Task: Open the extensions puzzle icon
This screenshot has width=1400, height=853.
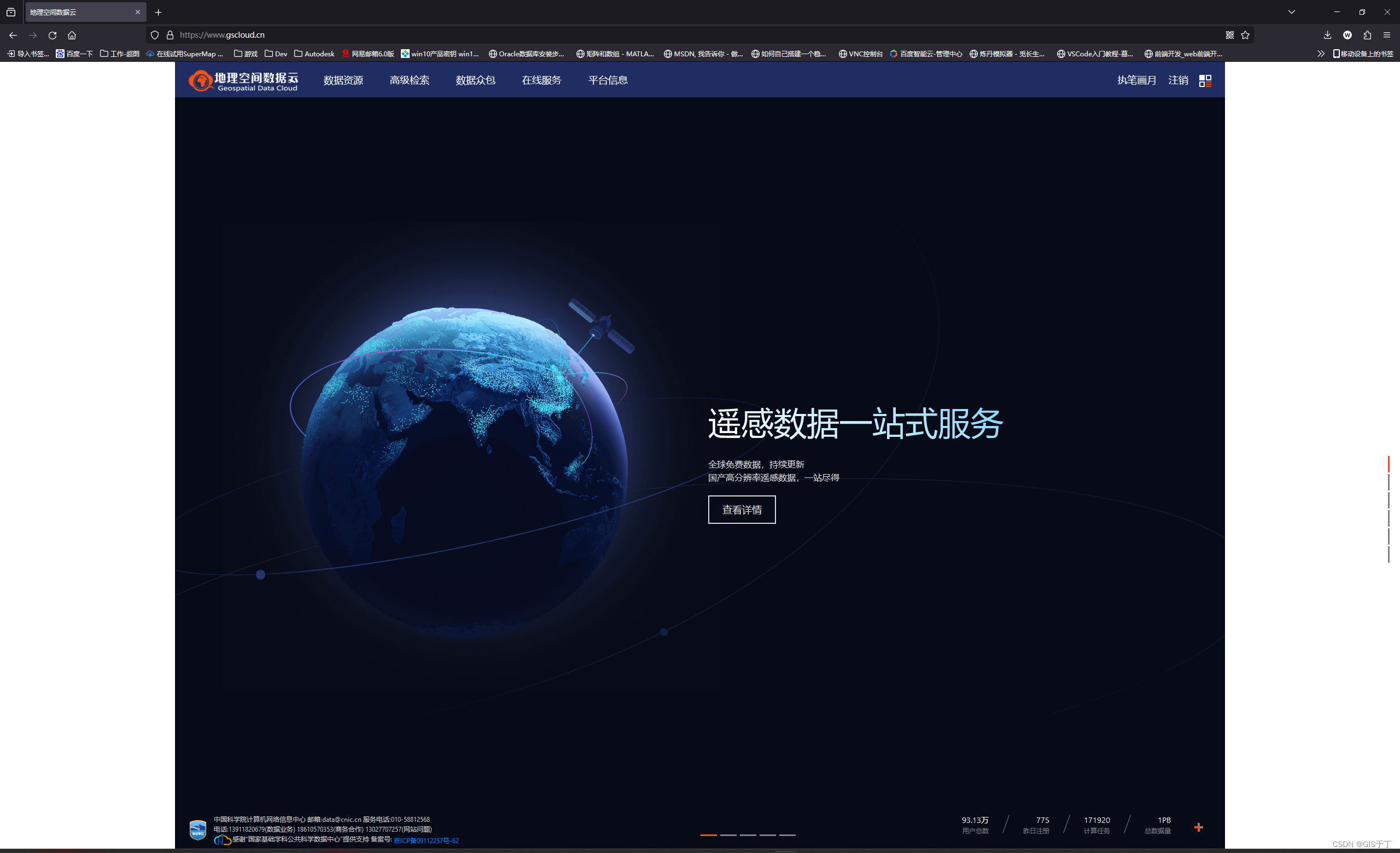Action: (x=1367, y=35)
